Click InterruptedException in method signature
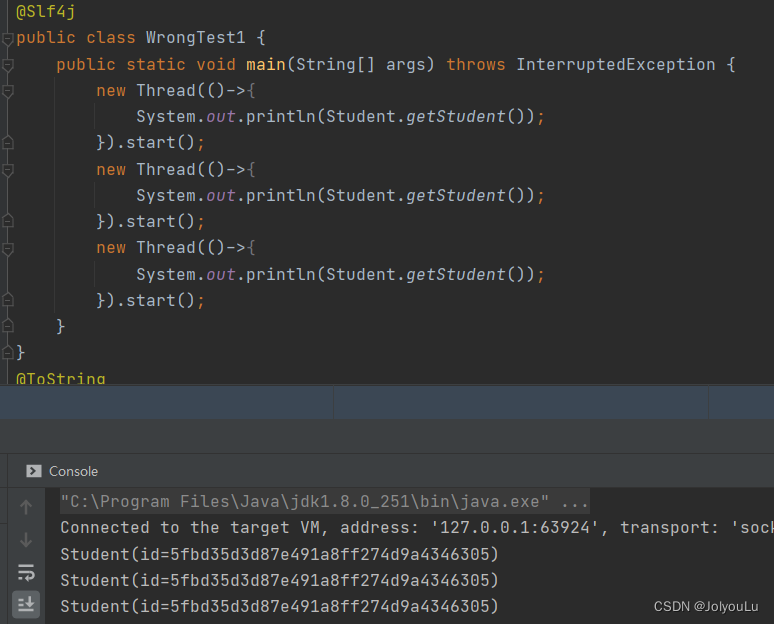The width and height of the screenshot is (774, 624). (x=616, y=64)
